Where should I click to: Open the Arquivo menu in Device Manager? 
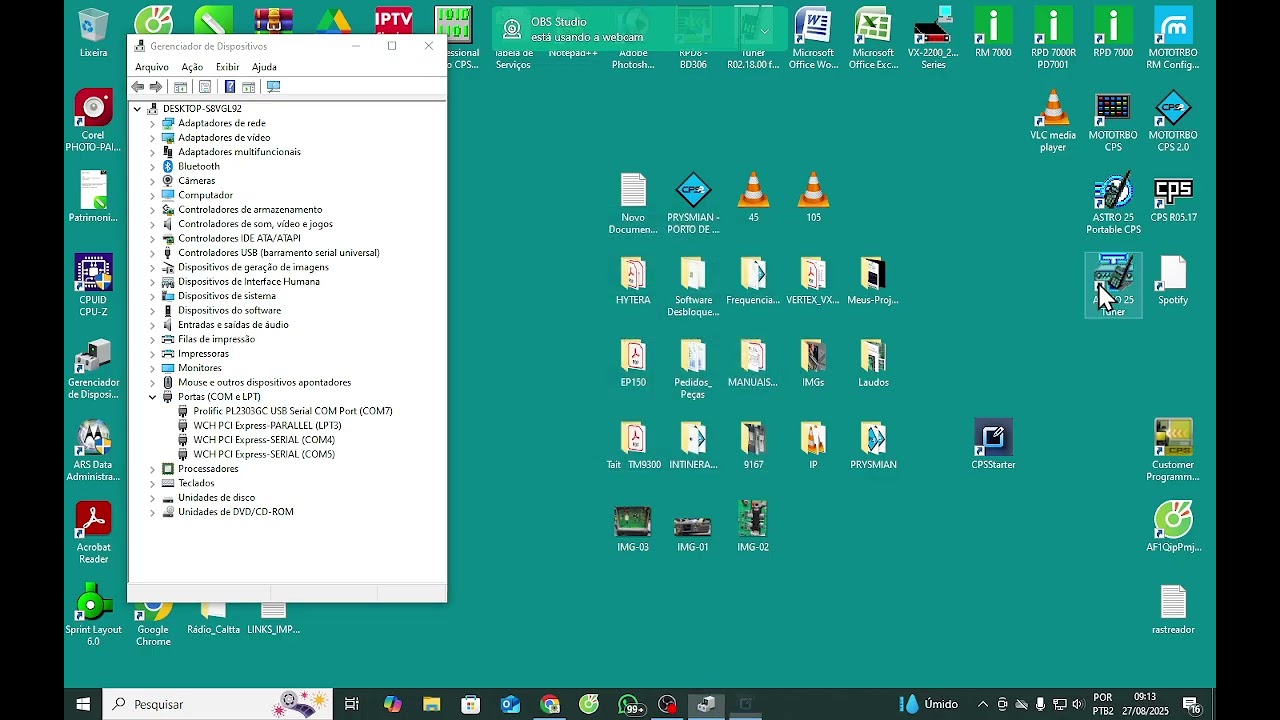(152, 67)
